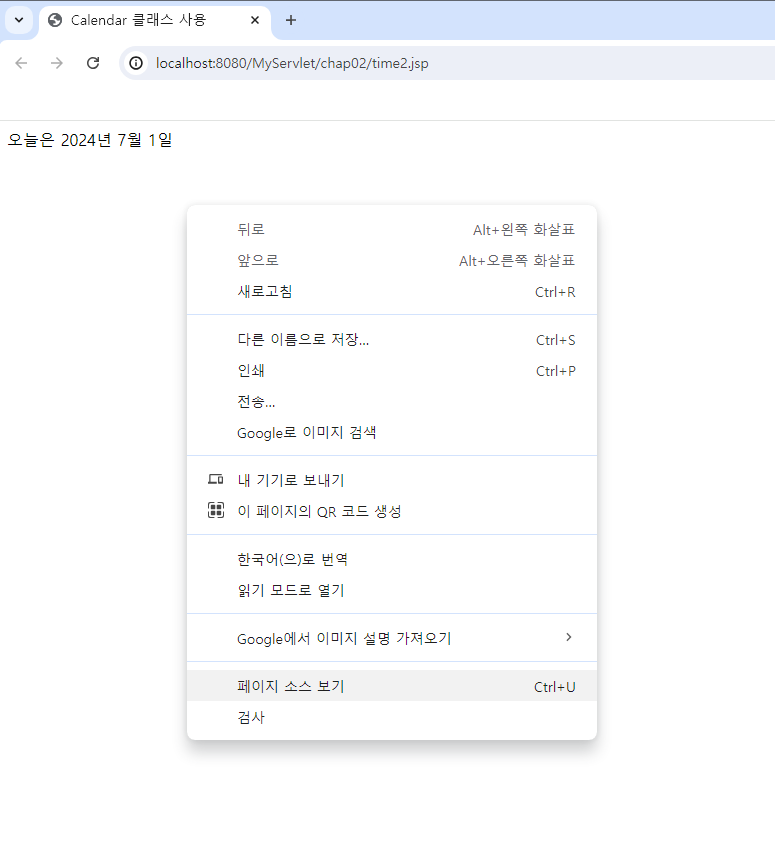The width and height of the screenshot is (775, 856).
Task: Choose '검사' in the context menu
Action: click(392, 717)
